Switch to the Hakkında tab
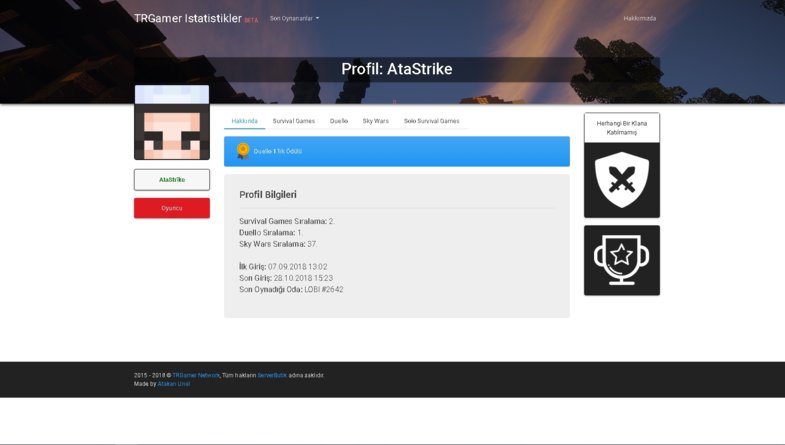Viewport: 785px width, 445px height. pyautogui.click(x=244, y=121)
